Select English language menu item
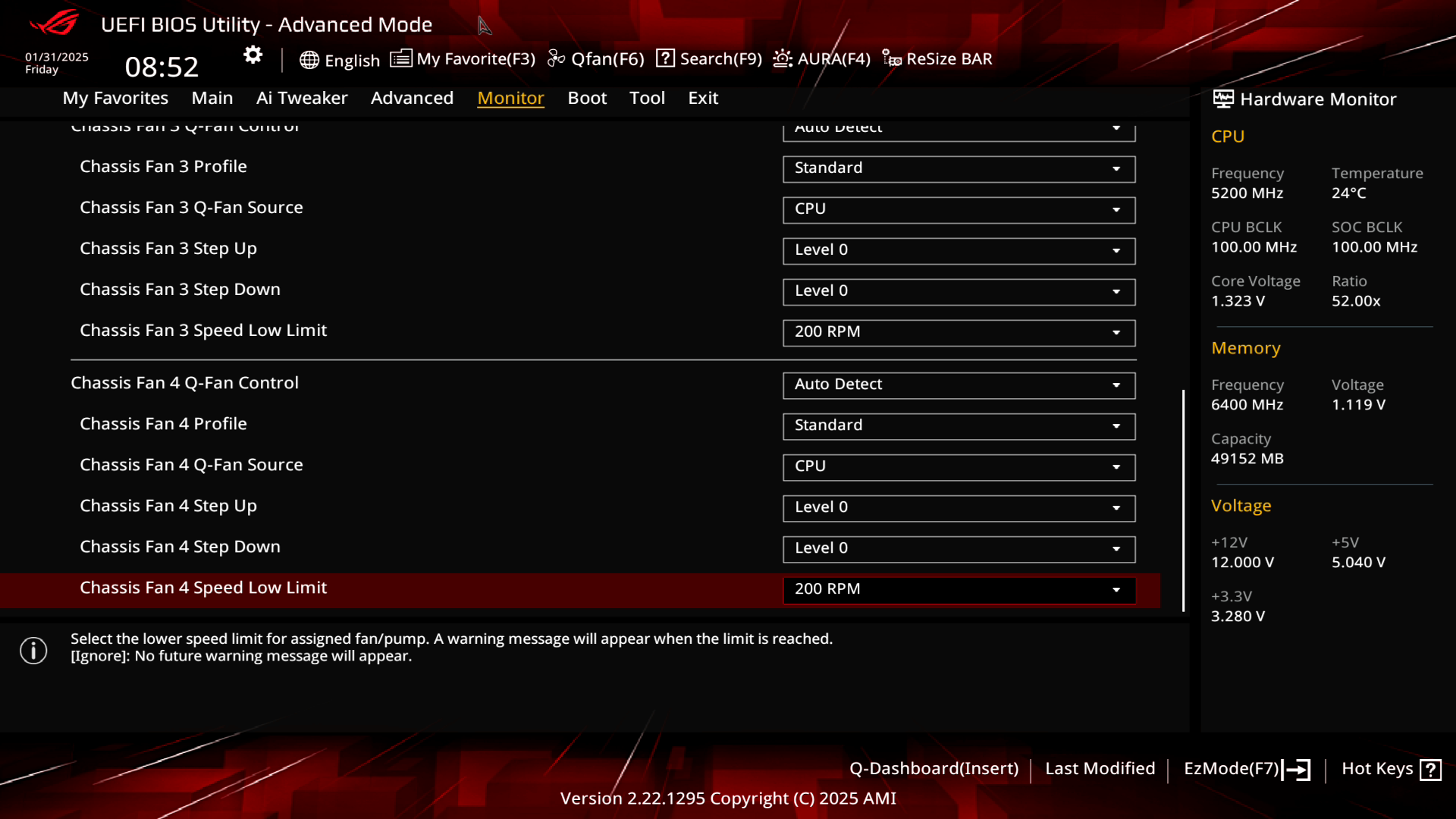The width and height of the screenshot is (1456, 819). pos(340,58)
